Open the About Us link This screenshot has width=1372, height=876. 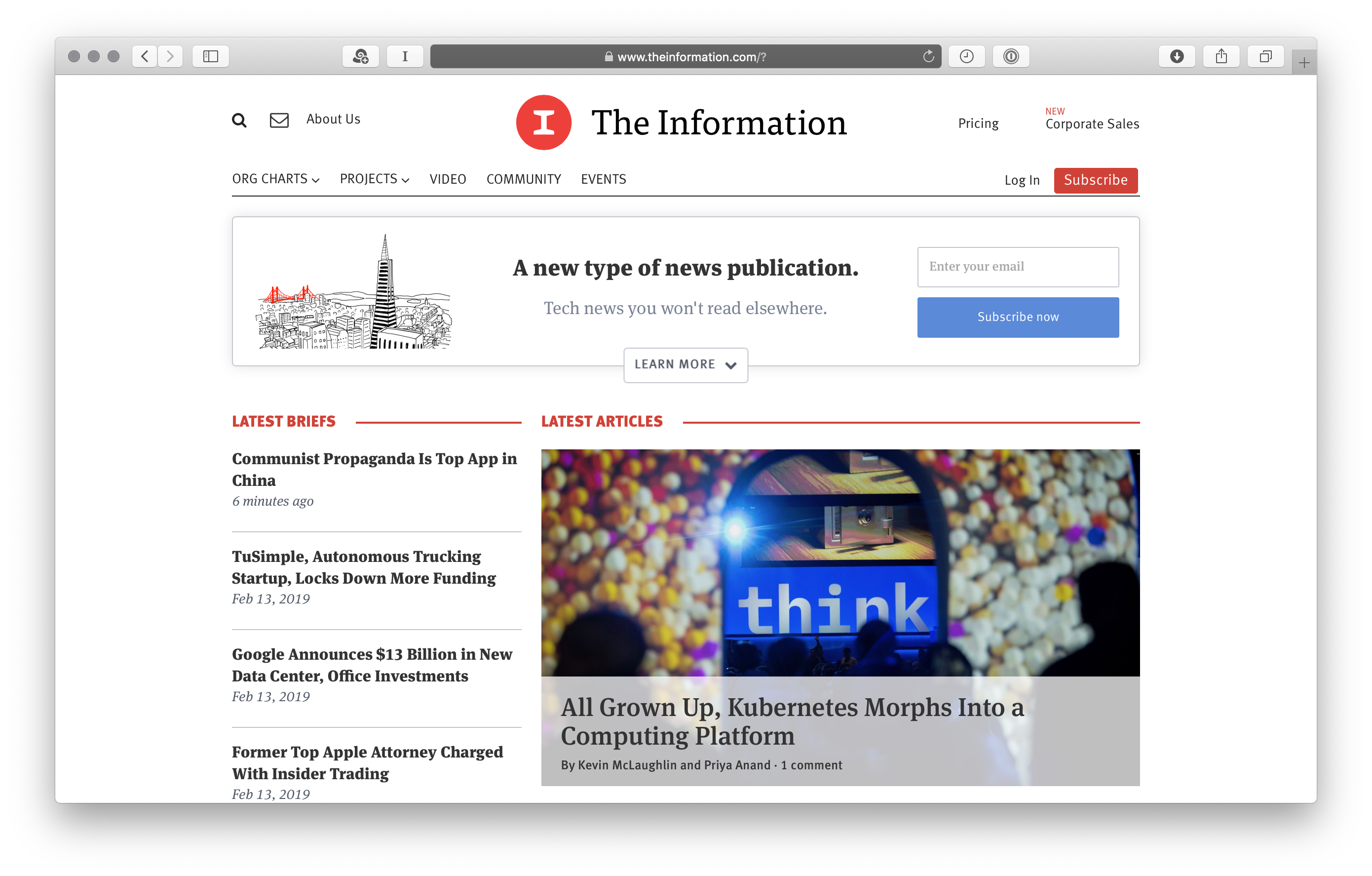click(333, 119)
